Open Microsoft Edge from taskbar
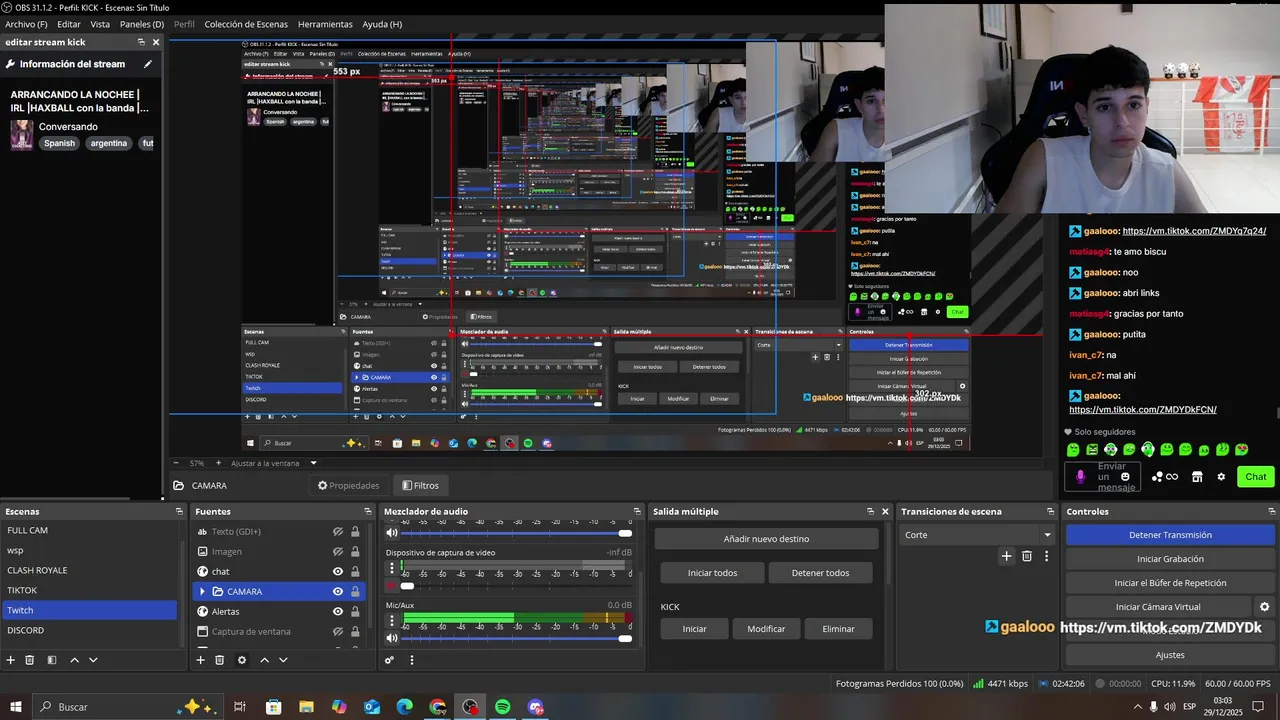The width and height of the screenshot is (1280, 720). point(405,707)
